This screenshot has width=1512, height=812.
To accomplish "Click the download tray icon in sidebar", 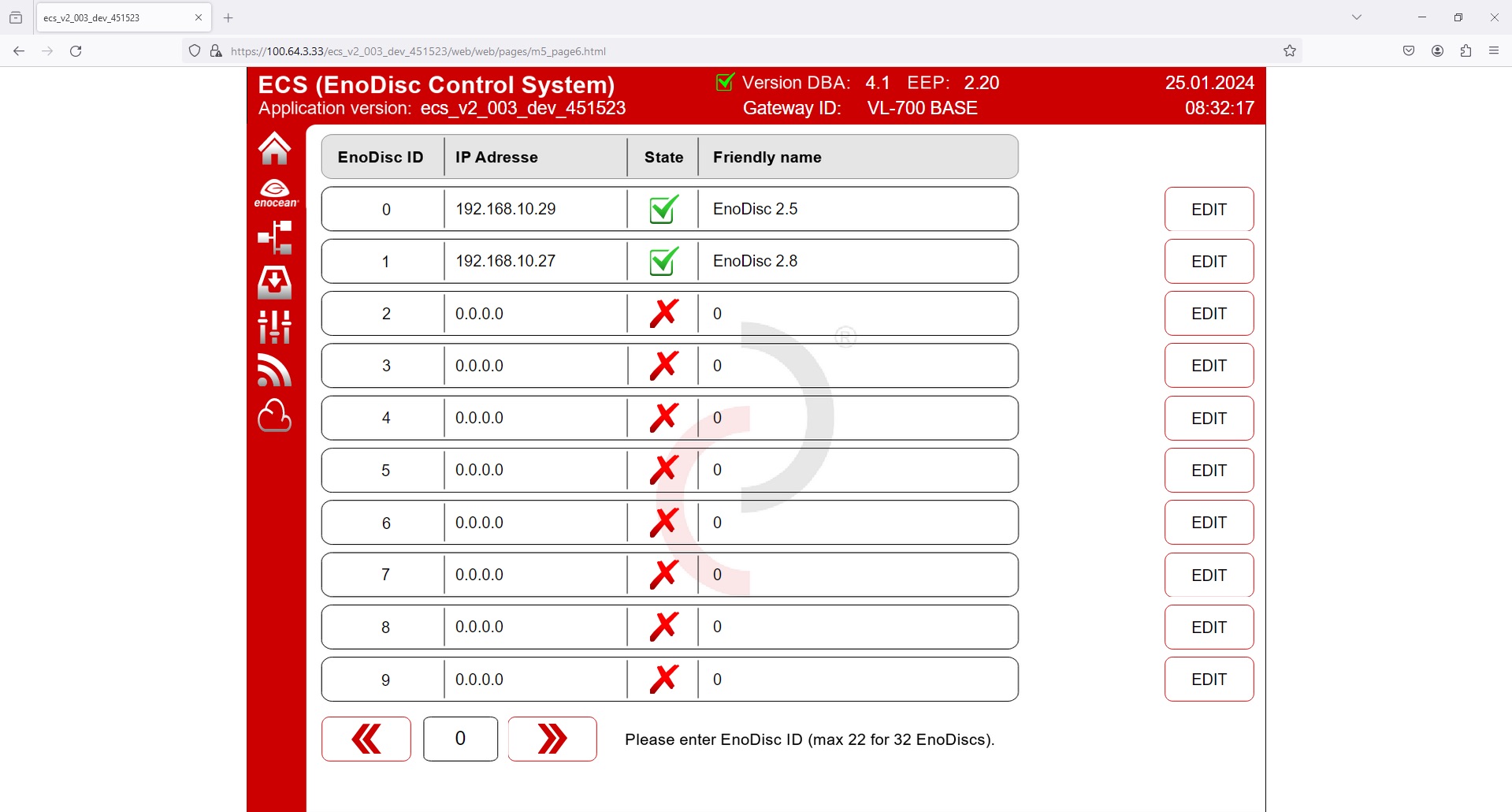I will tap(274, 282).
